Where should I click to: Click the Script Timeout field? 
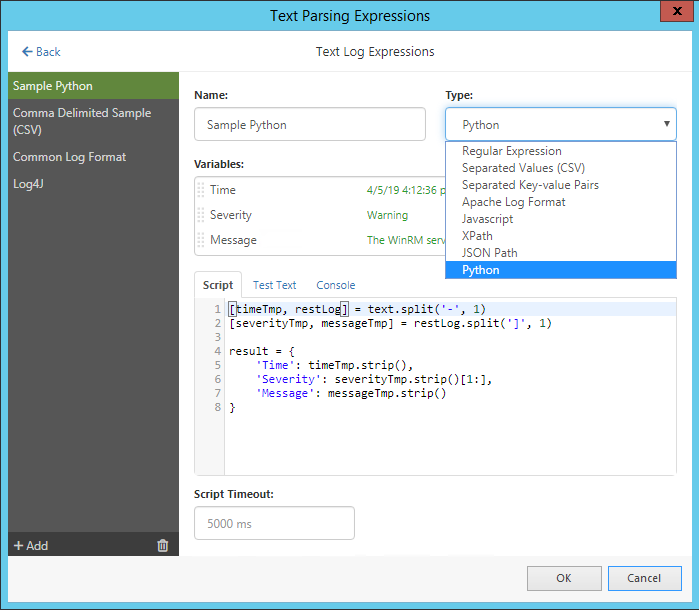[274, 523]
